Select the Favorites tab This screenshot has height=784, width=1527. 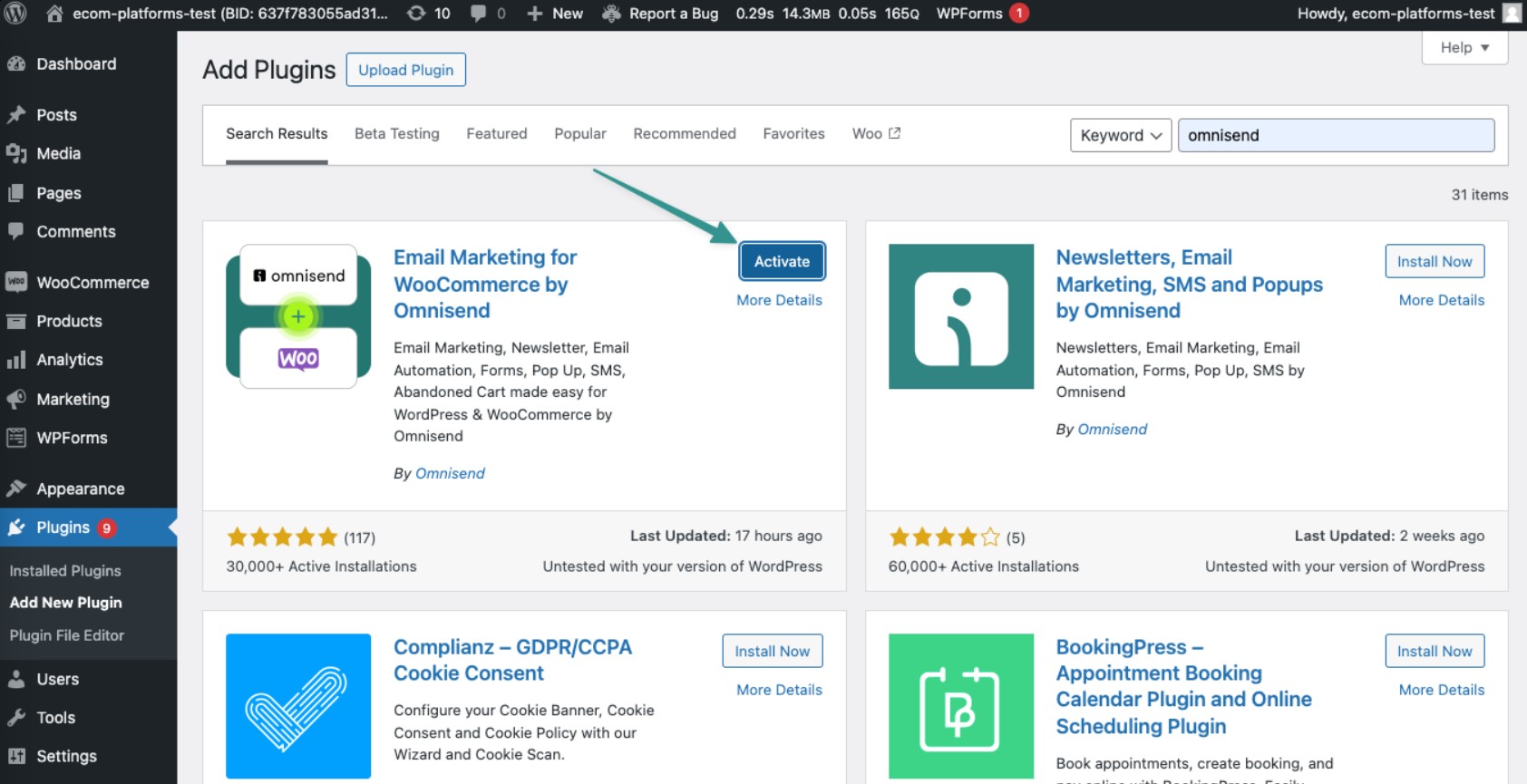tap(794, 134)
